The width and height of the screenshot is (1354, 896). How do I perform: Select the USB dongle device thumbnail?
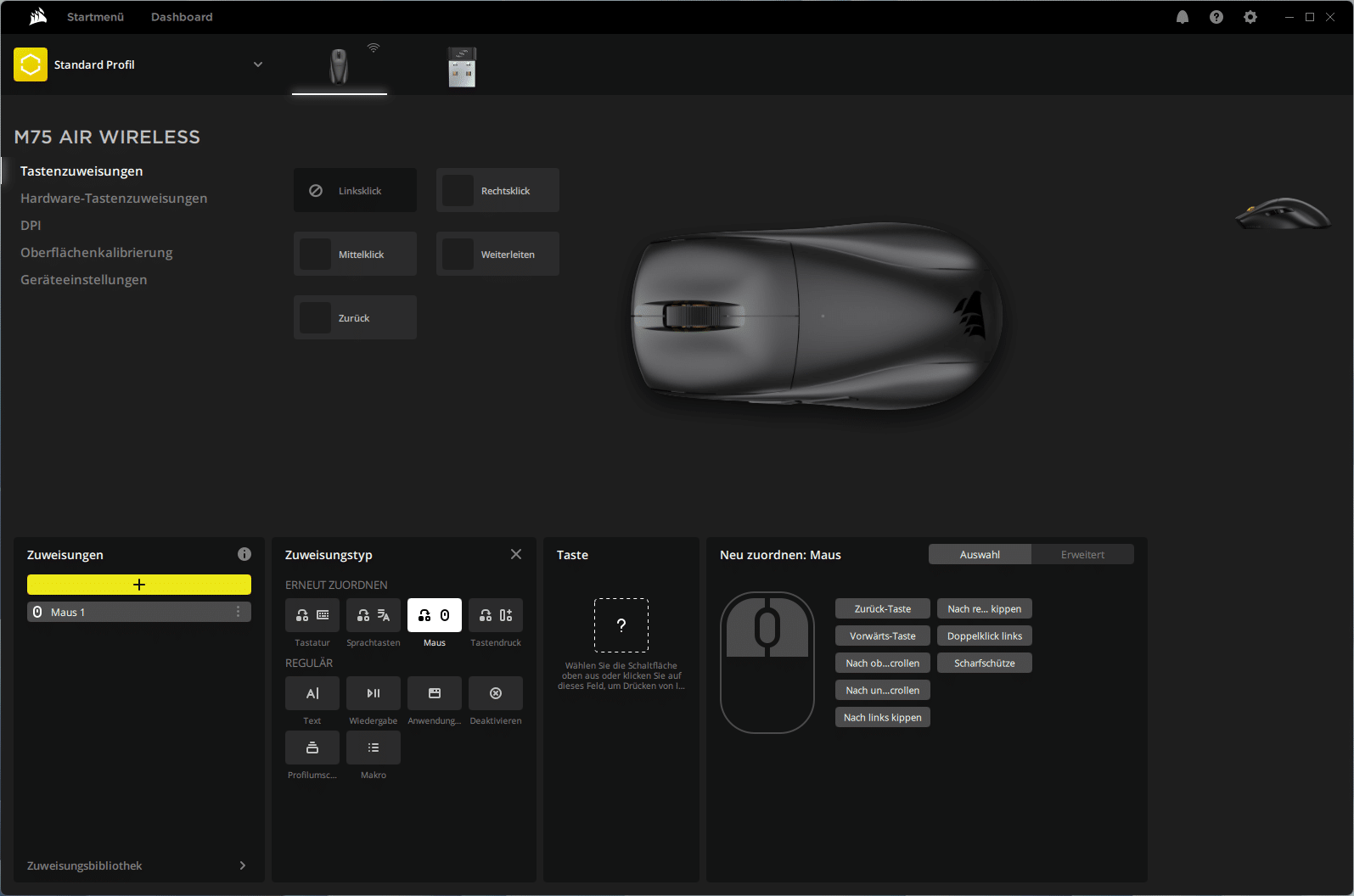coord(462,67)
